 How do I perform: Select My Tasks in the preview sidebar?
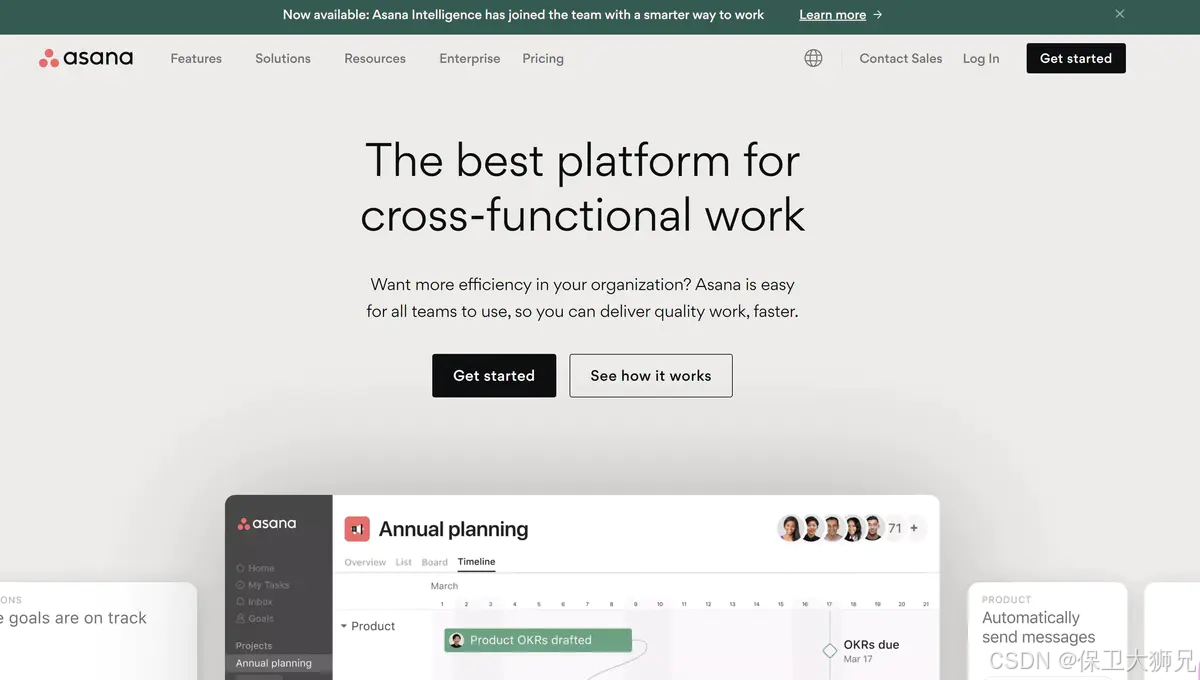point(262,585)
